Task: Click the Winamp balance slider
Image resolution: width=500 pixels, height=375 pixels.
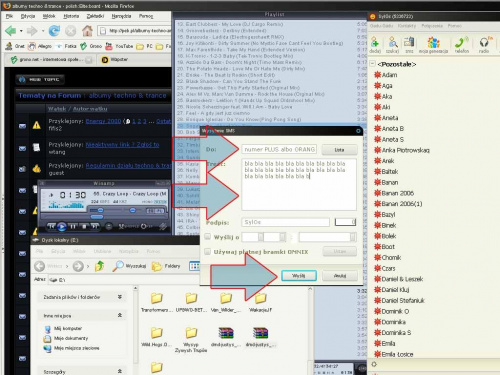Action: pyautogui.click(x=132, y=210)
